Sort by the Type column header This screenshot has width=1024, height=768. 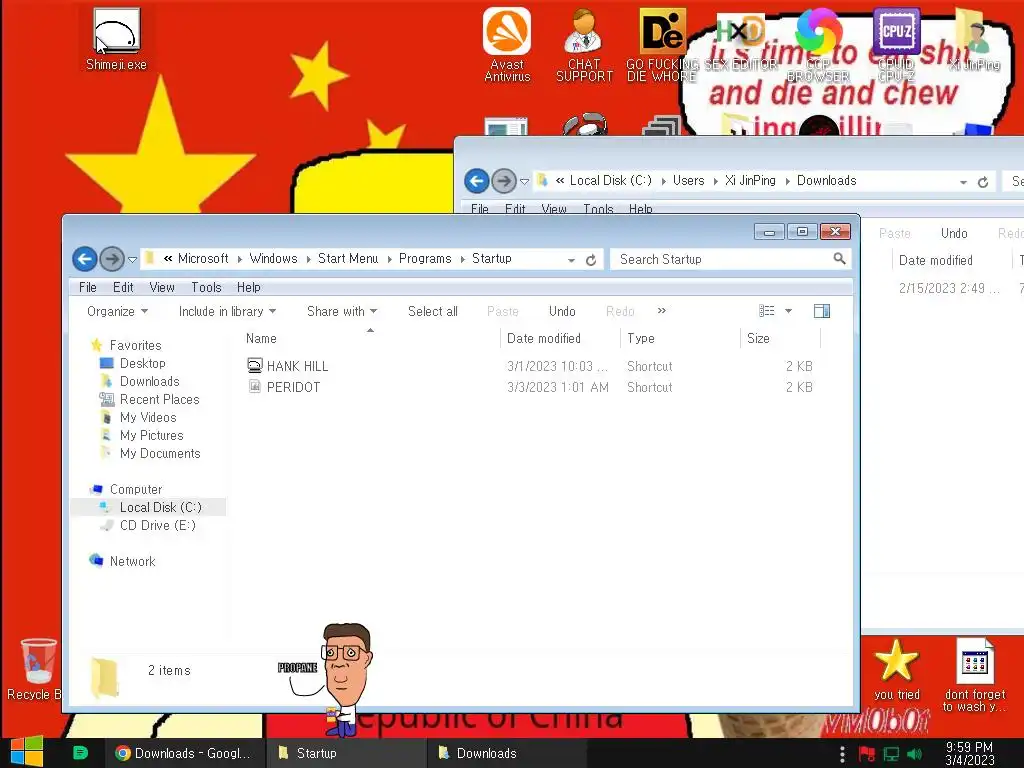click(x=680, y=338)
